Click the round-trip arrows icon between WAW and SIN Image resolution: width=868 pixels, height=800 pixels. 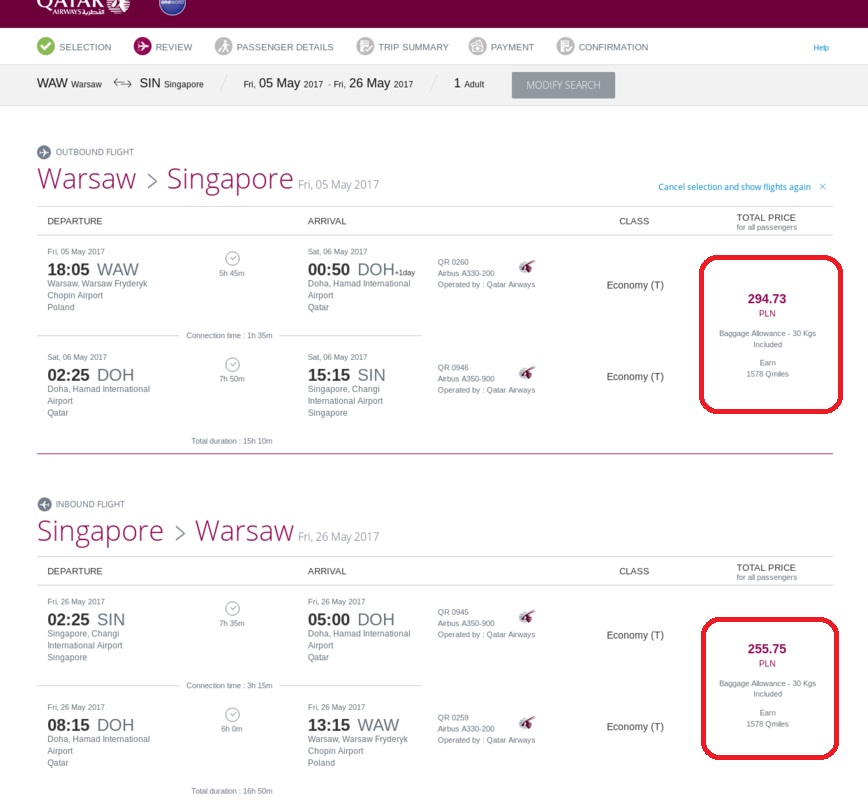coord(122,83)
